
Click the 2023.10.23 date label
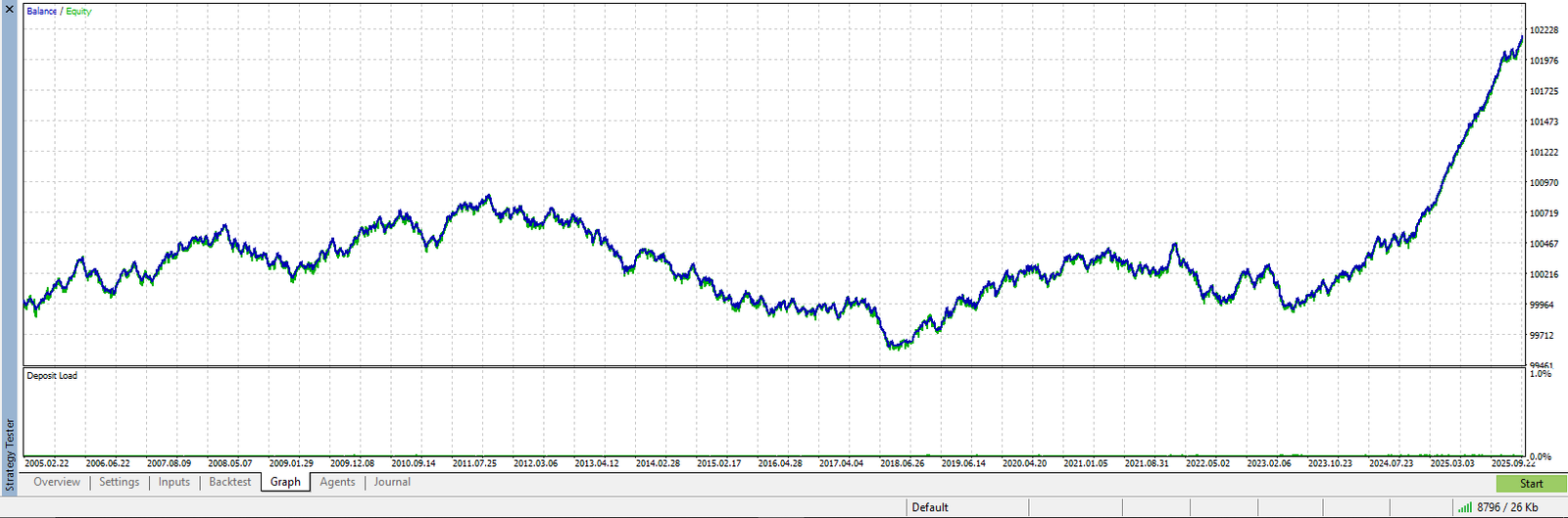[x=1330, y=464]
